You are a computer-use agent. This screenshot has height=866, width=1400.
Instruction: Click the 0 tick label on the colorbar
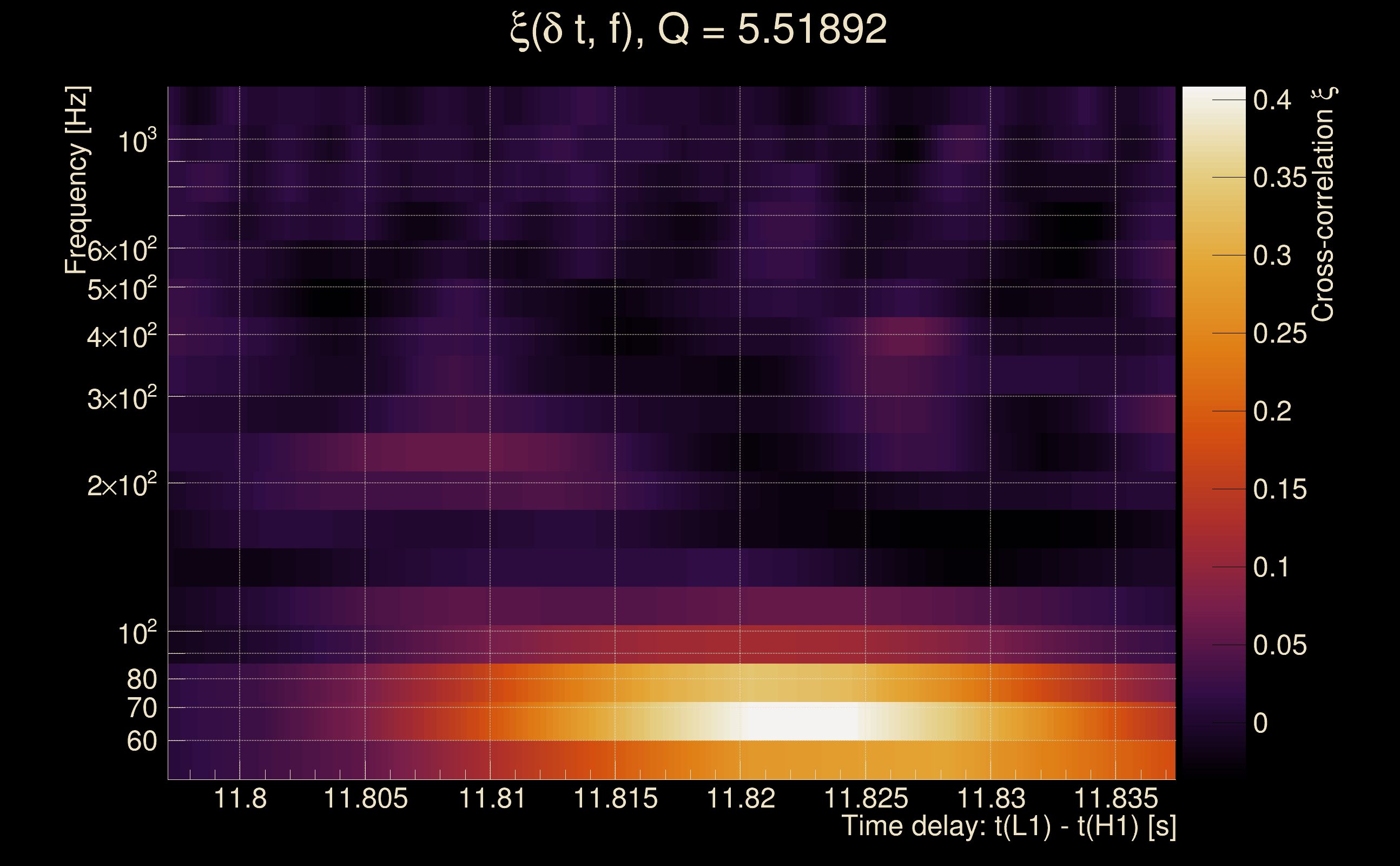point(1260,724)
